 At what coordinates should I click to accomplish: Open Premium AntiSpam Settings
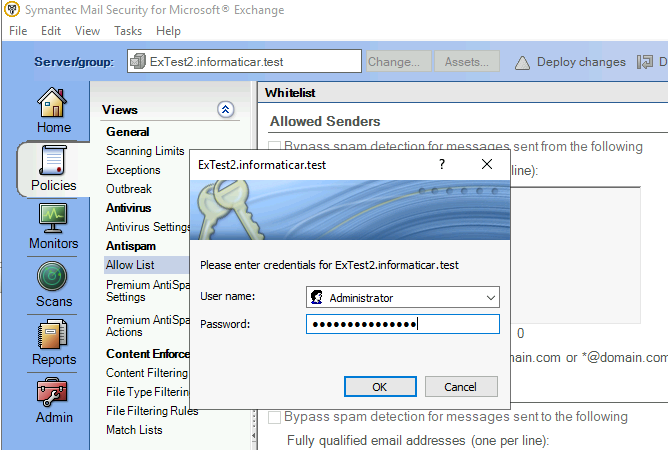pyautogui.click(x=147, y=291)
